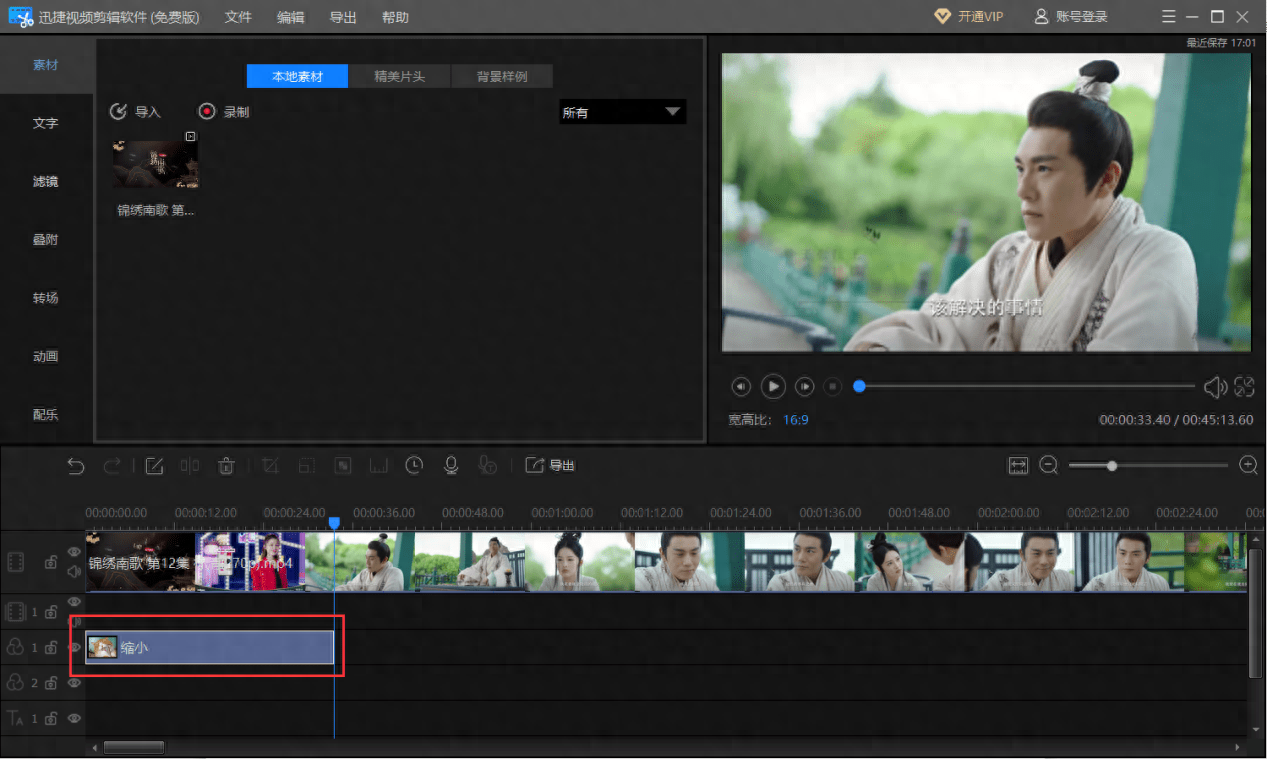Open the 滤镜 panel in sidebar
The height and width of the screenshot is (759, 1267).
click(45, 181)
